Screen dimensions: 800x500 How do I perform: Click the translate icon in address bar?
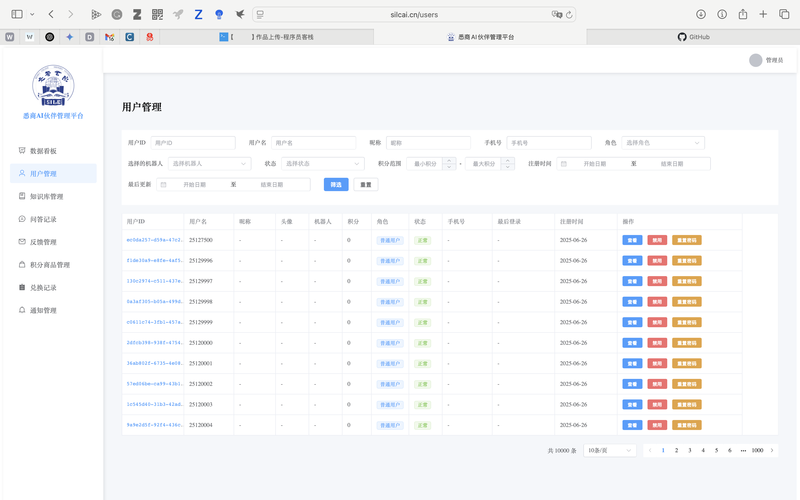click(556, 14)
